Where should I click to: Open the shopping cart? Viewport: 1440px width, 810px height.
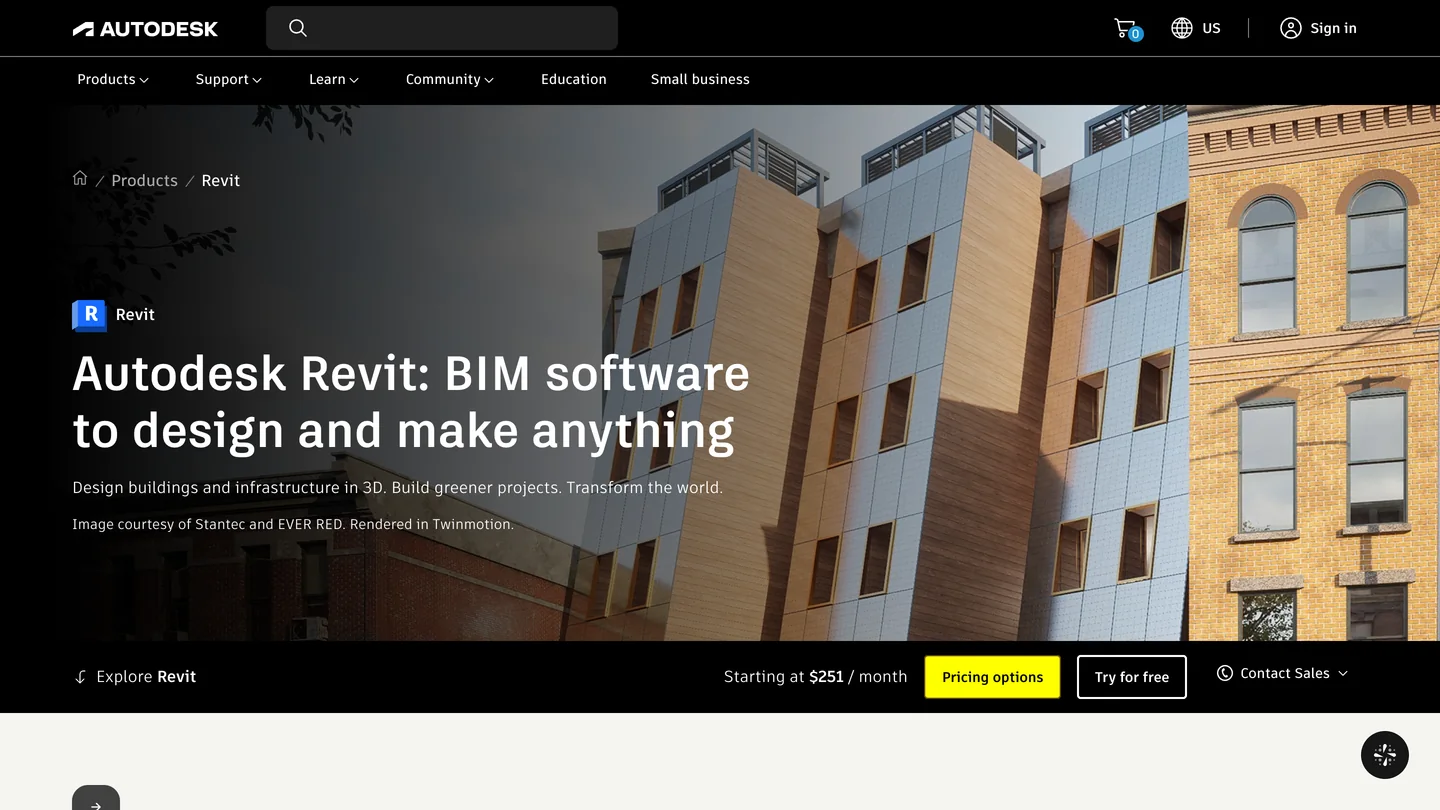[1127, 29]
